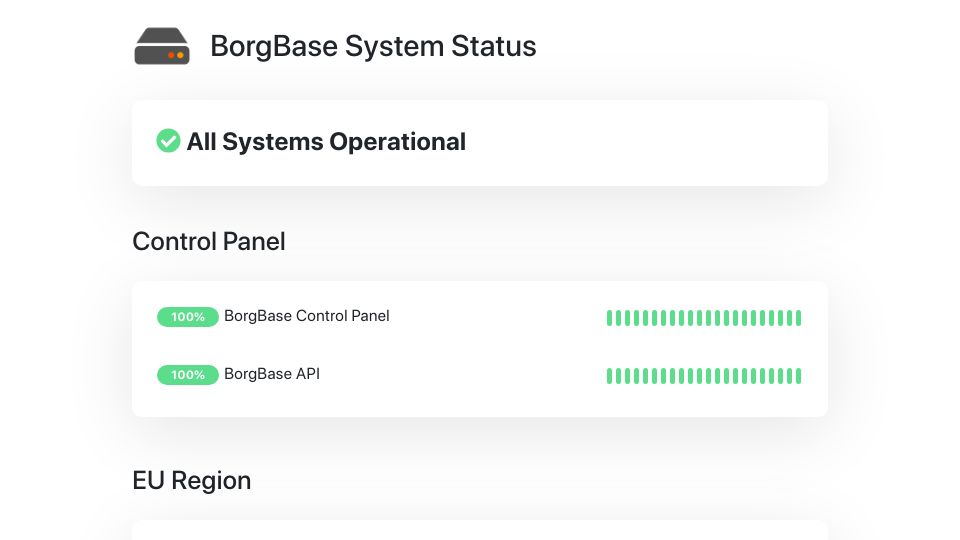Click the 100% badge for BorgBase API
This screenshot has width=960, height=540.
187,375
